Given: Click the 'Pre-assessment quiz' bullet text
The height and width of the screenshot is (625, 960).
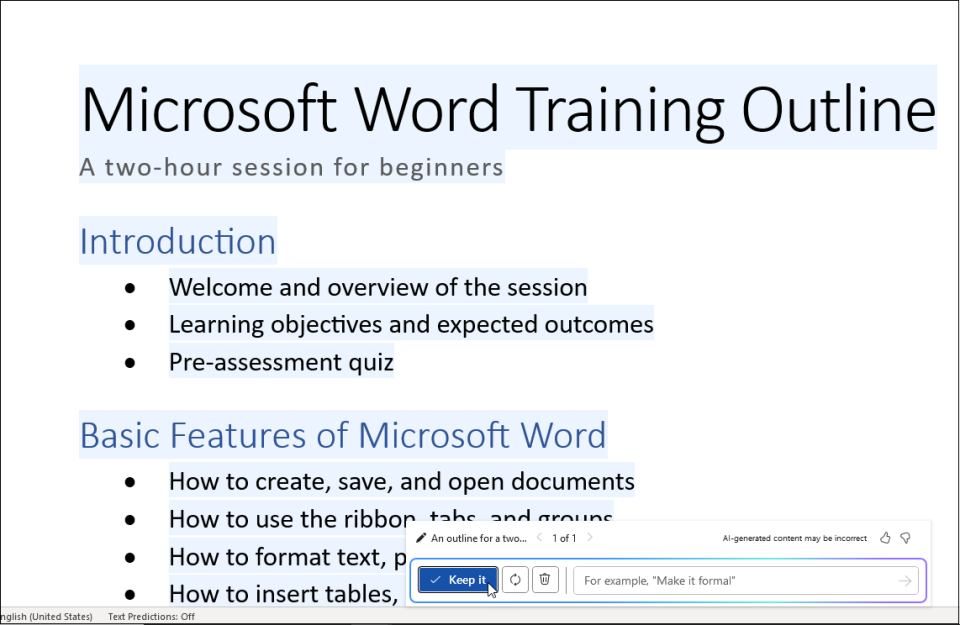Looking at the screenshot, I should [280, 362].
